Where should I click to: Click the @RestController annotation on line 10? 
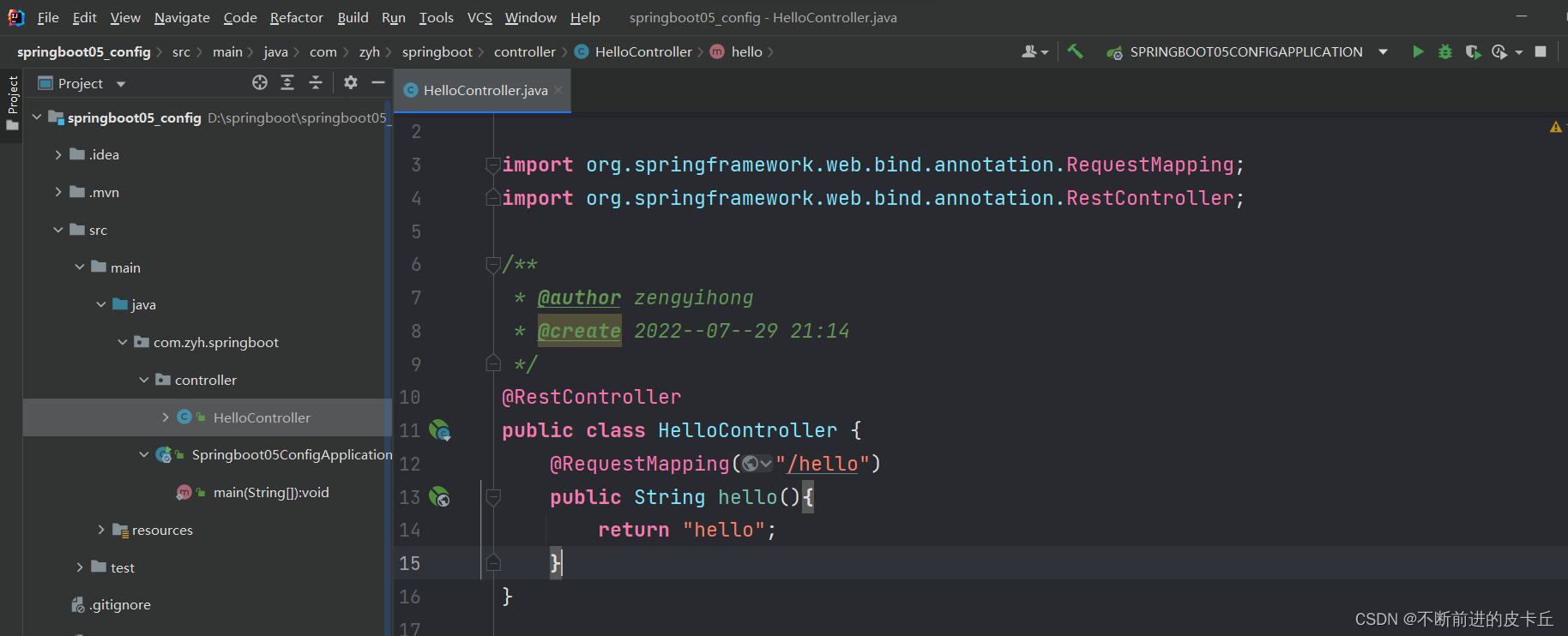(591, 397)
